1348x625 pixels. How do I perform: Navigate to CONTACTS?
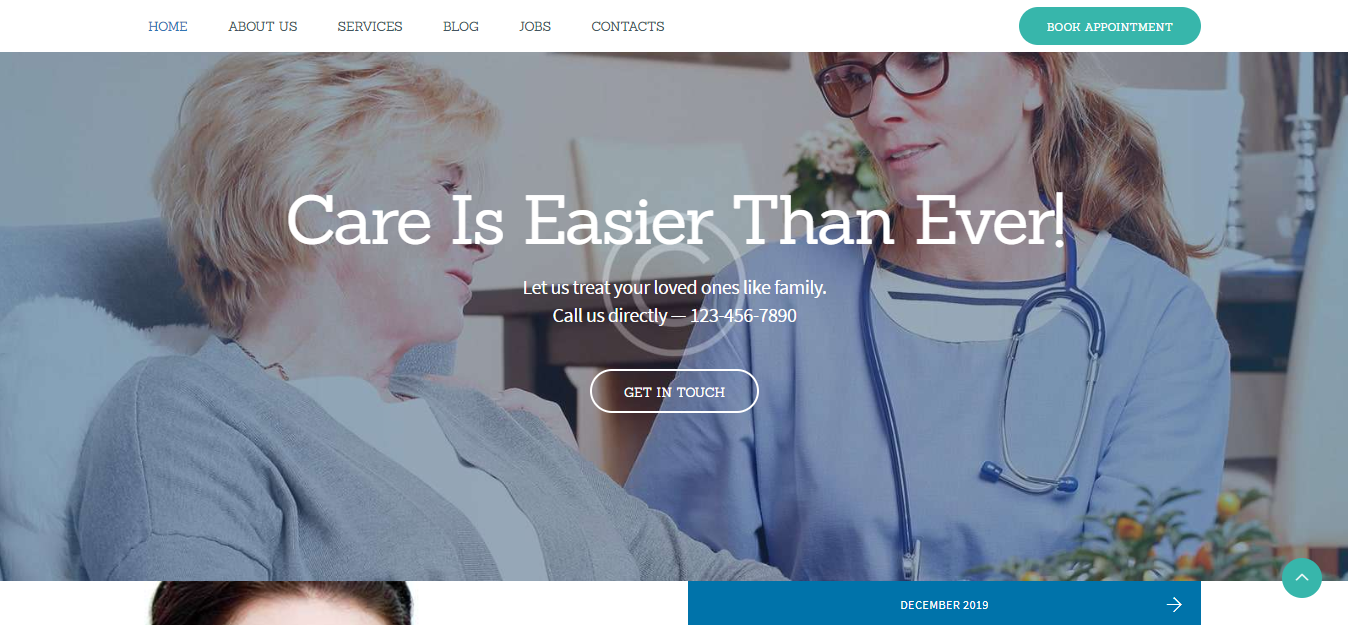coord(628,26)
